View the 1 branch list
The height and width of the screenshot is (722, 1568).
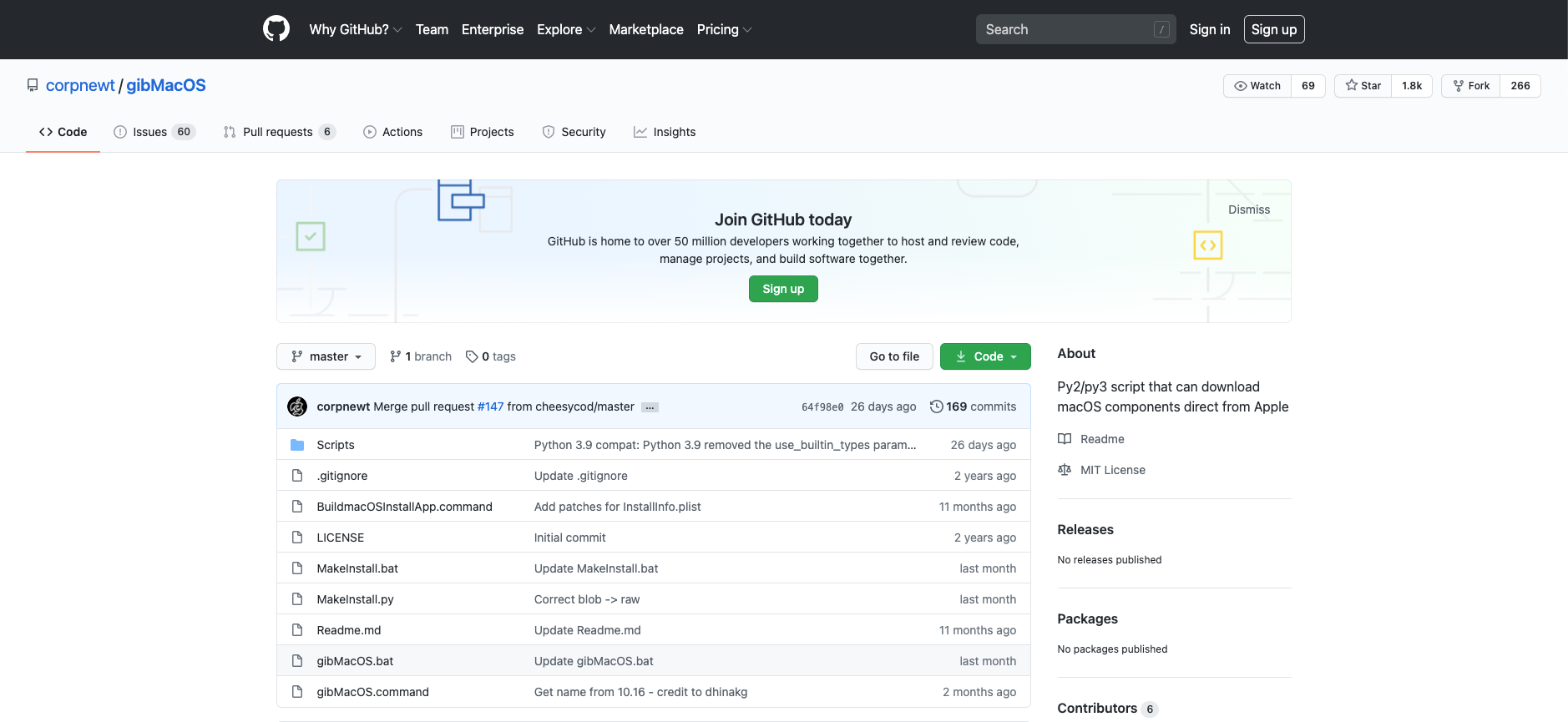click(421, 356)
